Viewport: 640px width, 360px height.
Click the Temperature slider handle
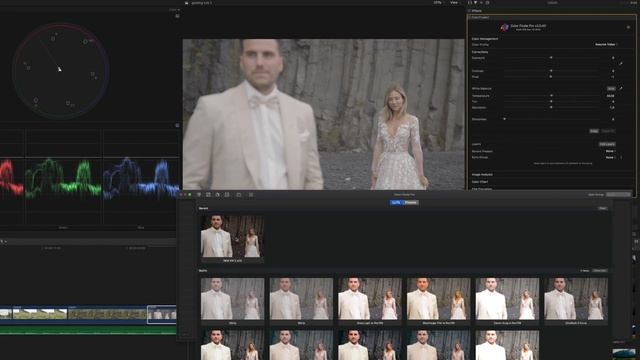click(551, 96)
